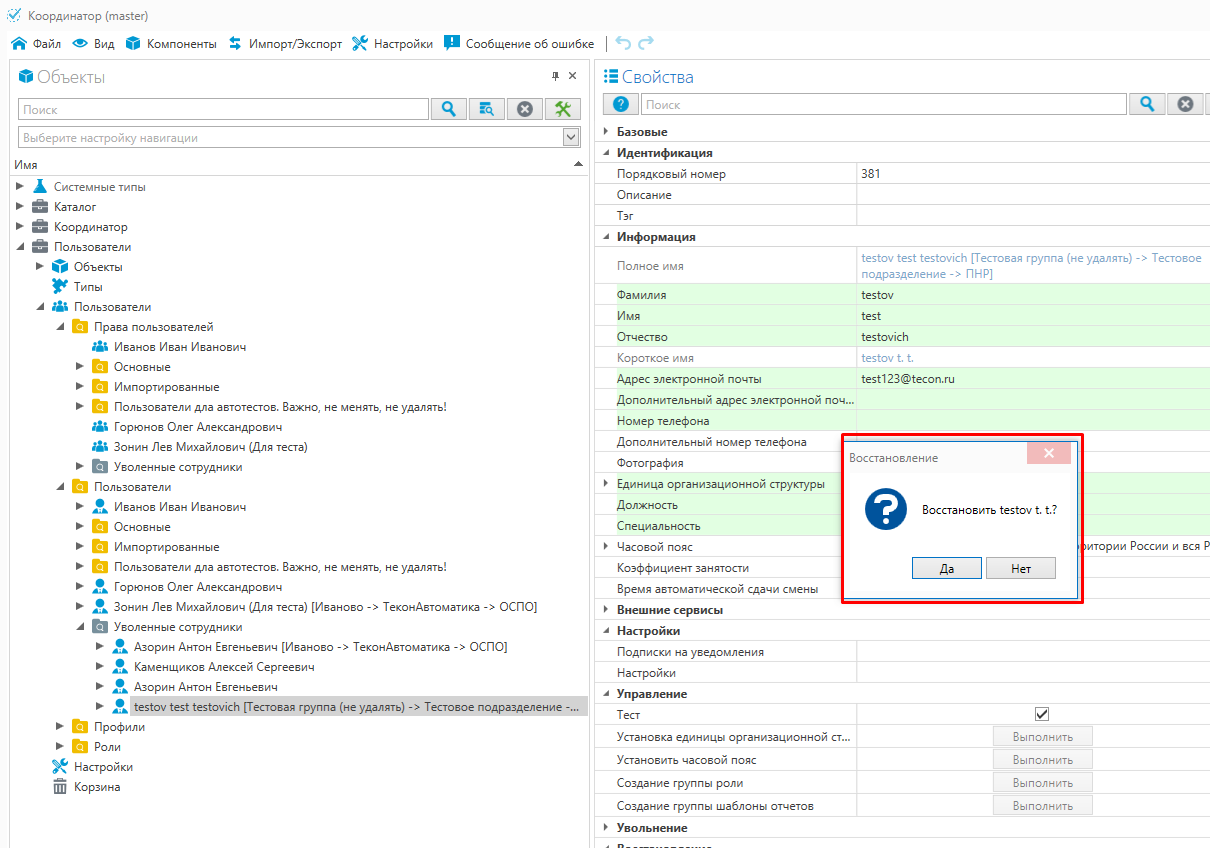Collapse the Идентификация property group
The height and width of the screenshot is (848, 1210).
click(x=605, y=153)
